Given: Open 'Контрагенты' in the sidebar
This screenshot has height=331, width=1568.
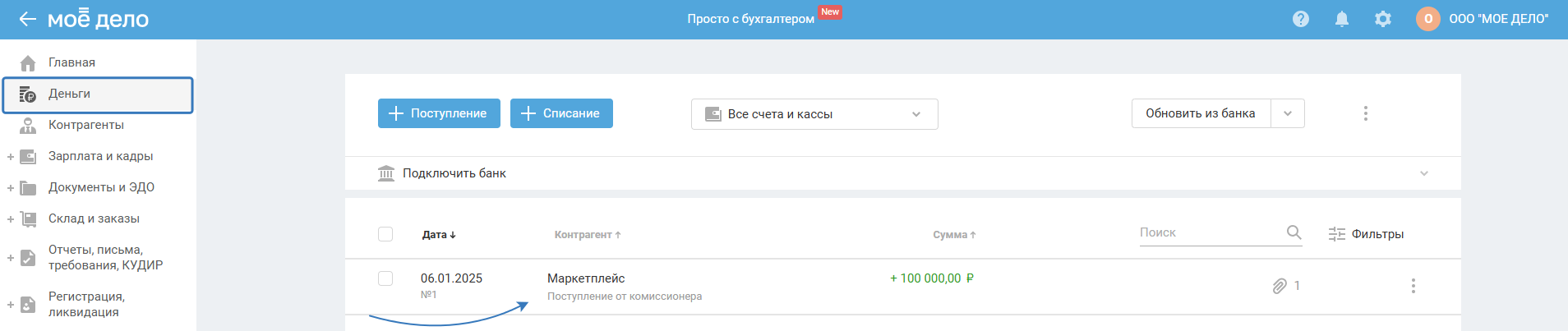Looking at the screenshot, I should pos(86,125).
